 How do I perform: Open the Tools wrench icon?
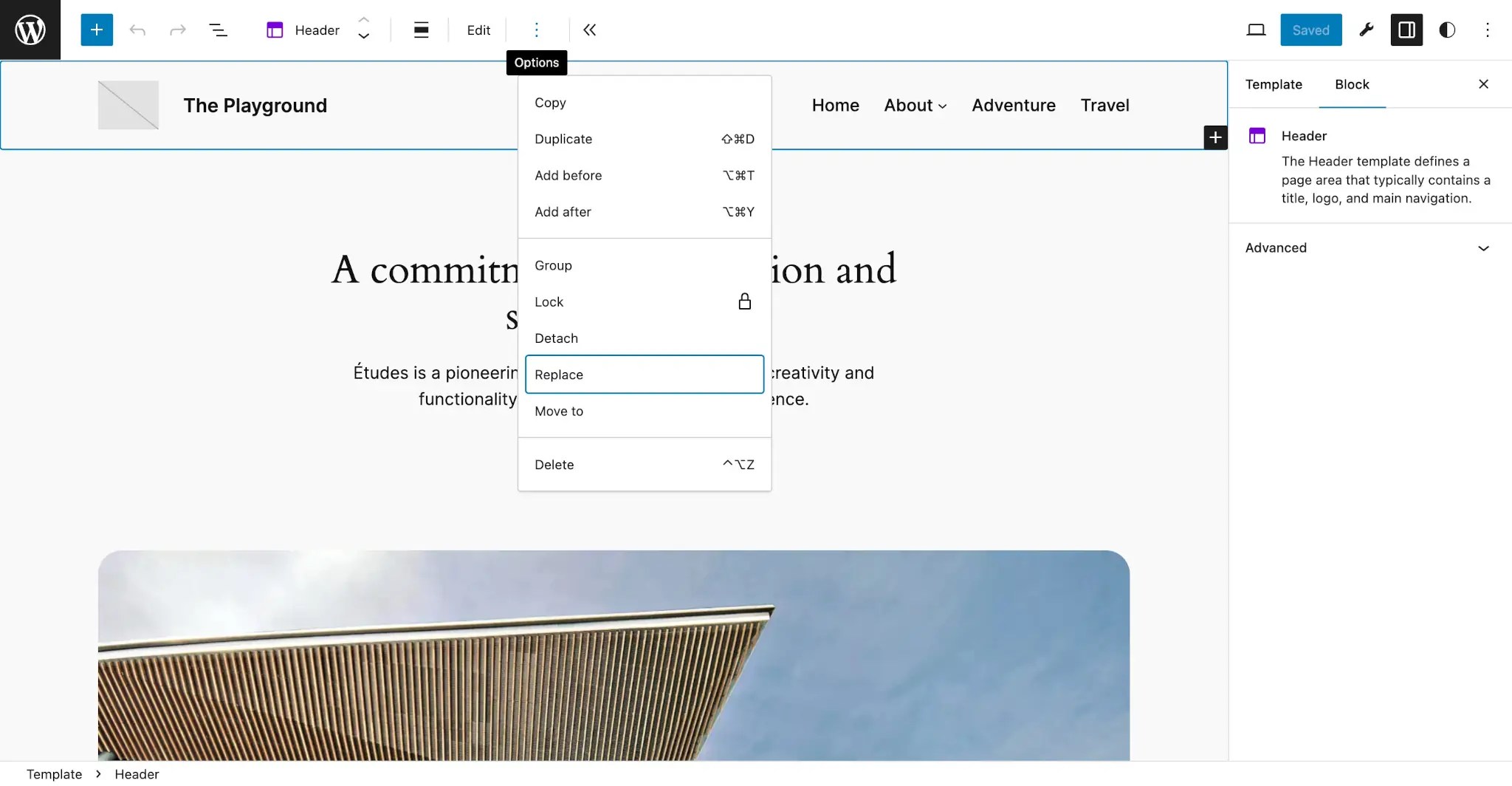(x=1366, y=30)
